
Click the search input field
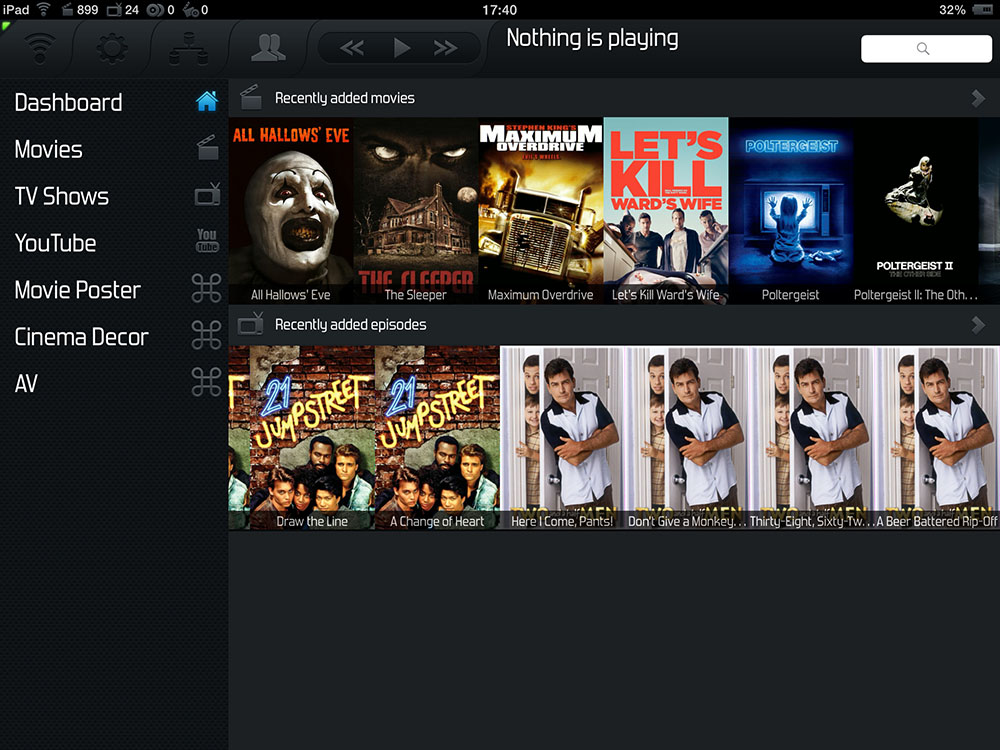[925, 49]
